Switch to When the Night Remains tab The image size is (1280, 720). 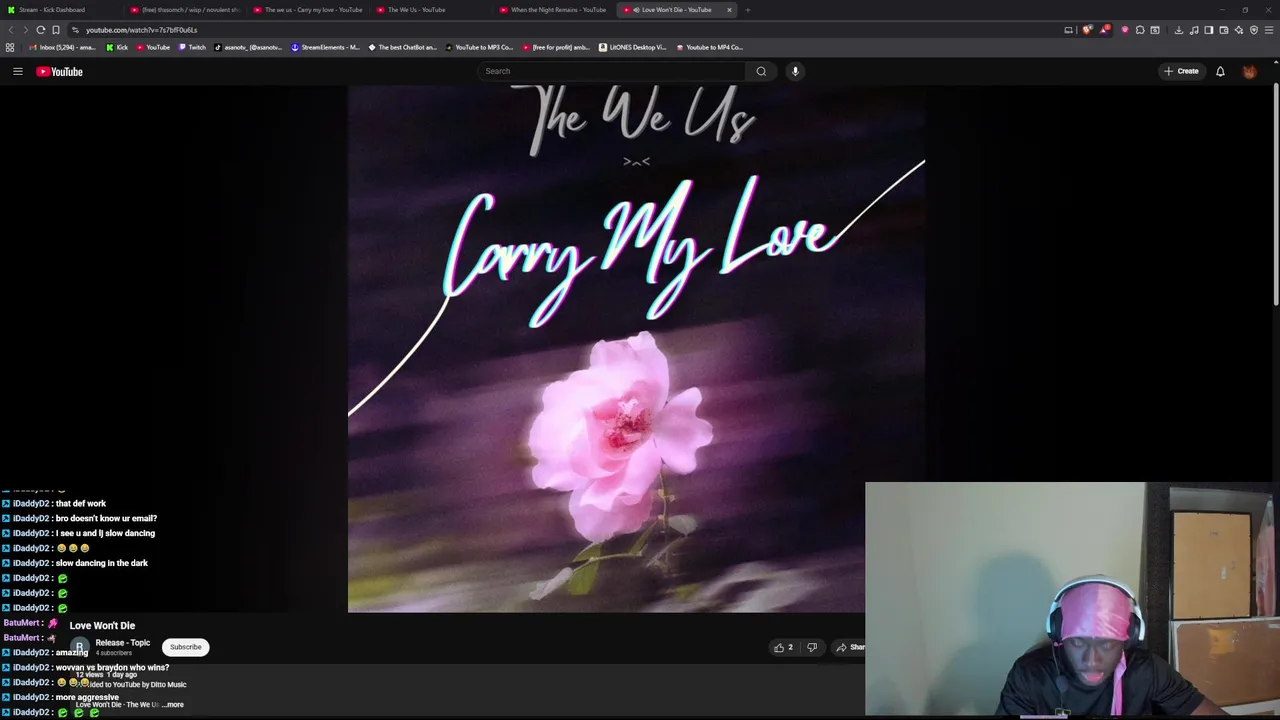click(x=553, y=10)
